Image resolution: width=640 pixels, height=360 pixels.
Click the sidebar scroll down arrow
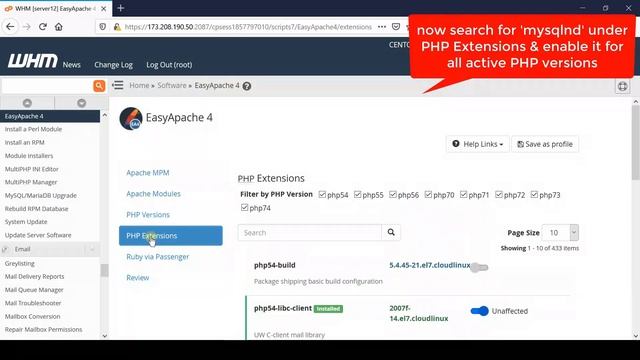click(x=104, y=336)
